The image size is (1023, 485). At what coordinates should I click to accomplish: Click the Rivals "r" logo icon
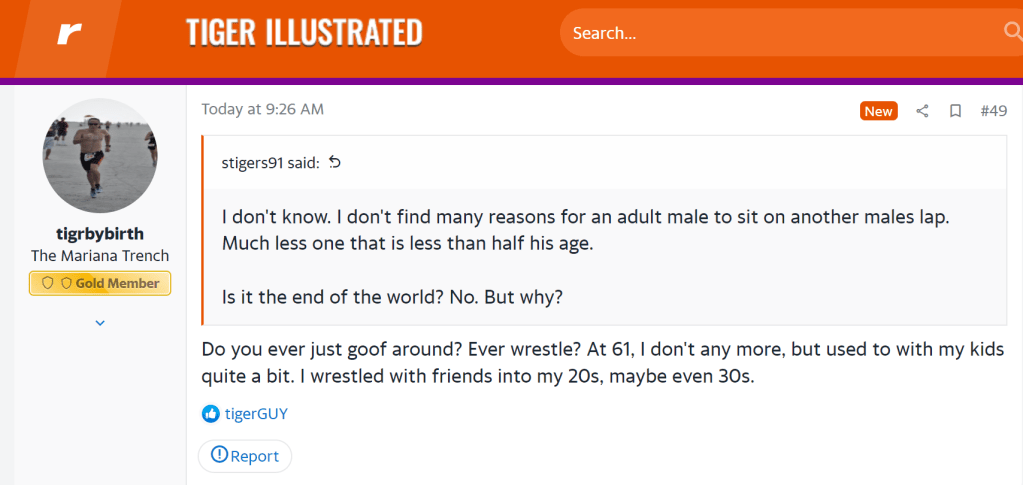69,35
